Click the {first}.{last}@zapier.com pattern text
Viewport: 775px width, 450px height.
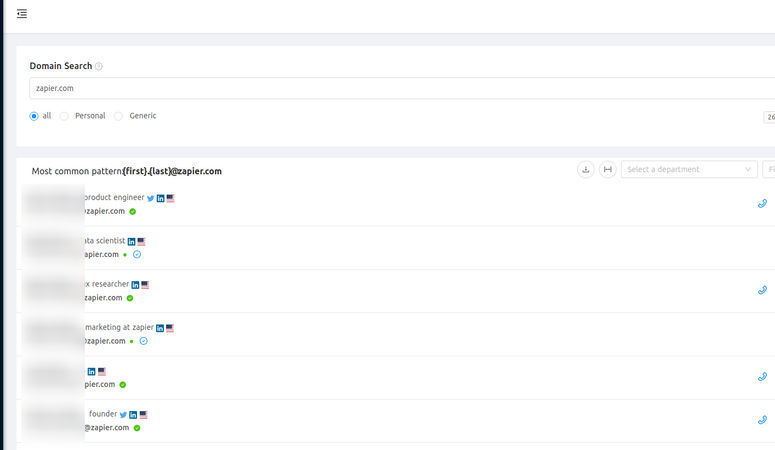click(172, 171)
